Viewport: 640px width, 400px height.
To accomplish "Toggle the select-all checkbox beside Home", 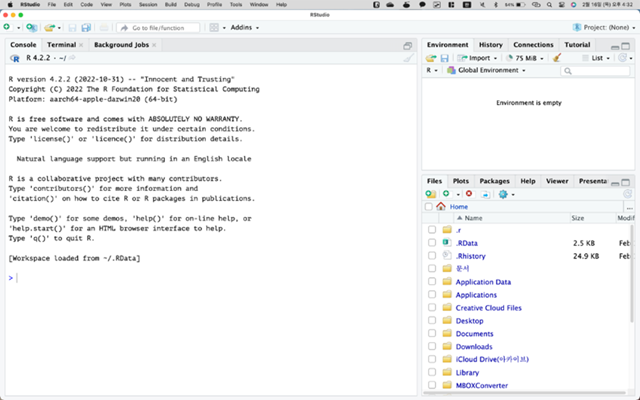I will coord(429,207).
